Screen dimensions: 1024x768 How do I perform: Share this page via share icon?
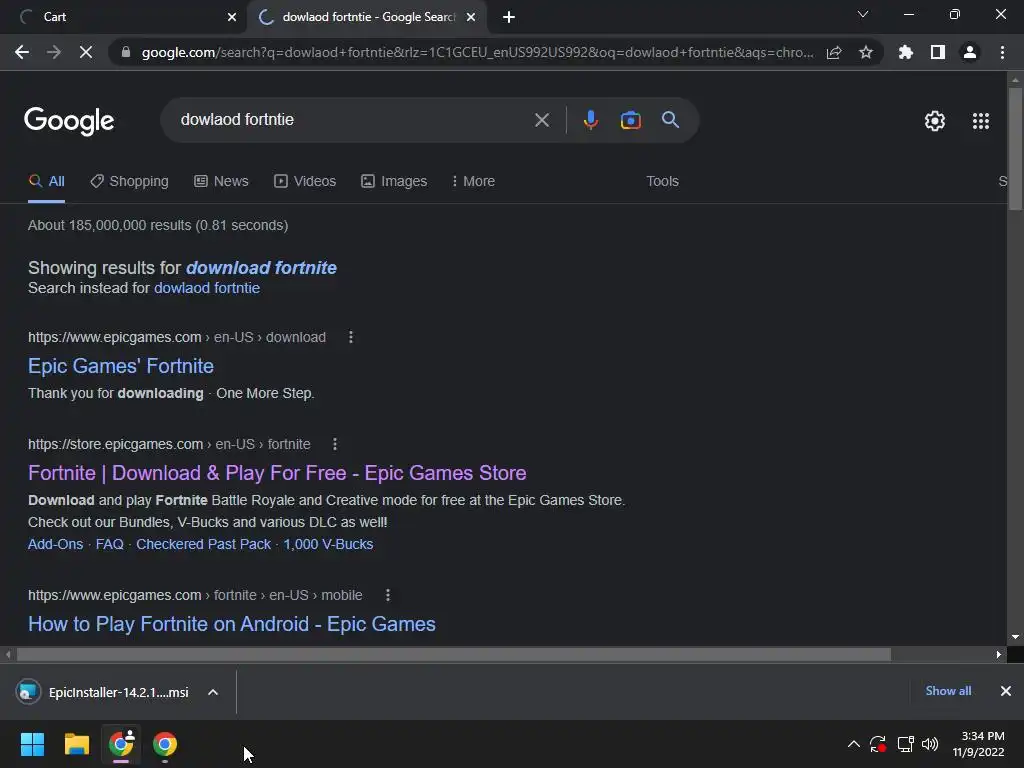[x=834, y=52]
